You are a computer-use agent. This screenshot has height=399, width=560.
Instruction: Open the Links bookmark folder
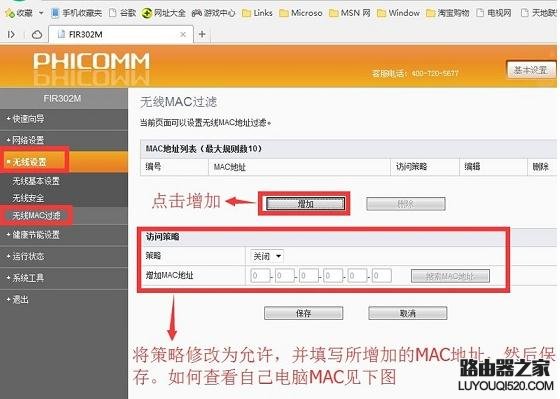[257, 13]
